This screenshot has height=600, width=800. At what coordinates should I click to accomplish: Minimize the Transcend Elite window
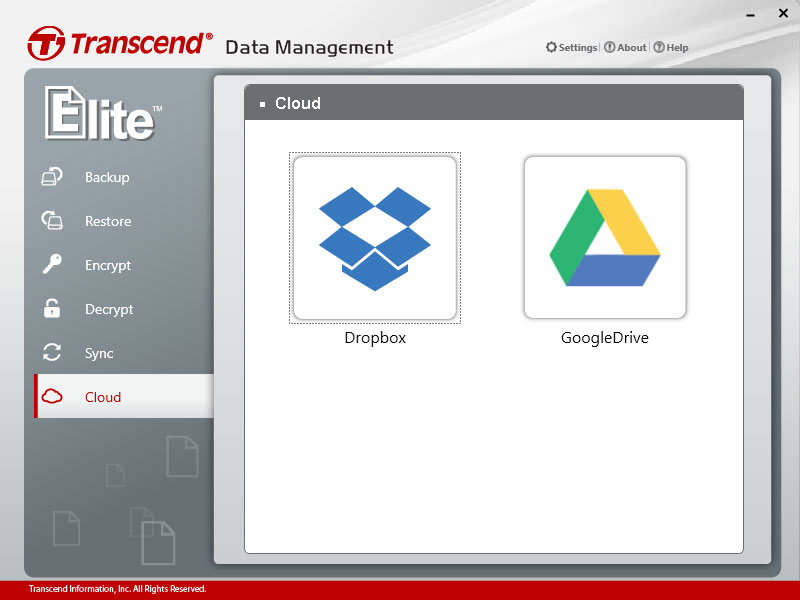tap(750, 15)
